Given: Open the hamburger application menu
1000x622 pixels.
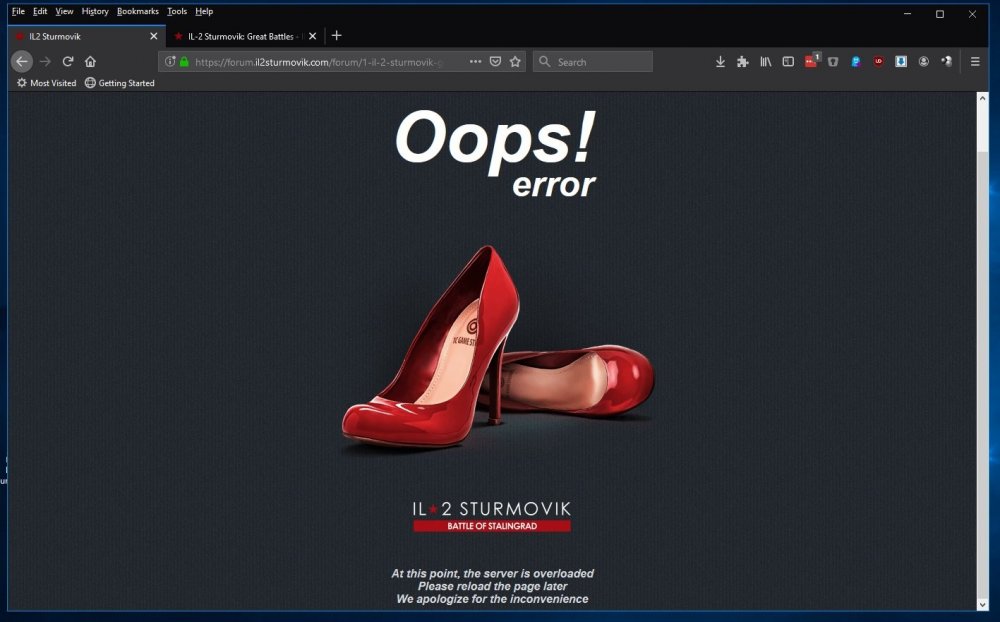Looking at the screenshot, I should 975,61.
